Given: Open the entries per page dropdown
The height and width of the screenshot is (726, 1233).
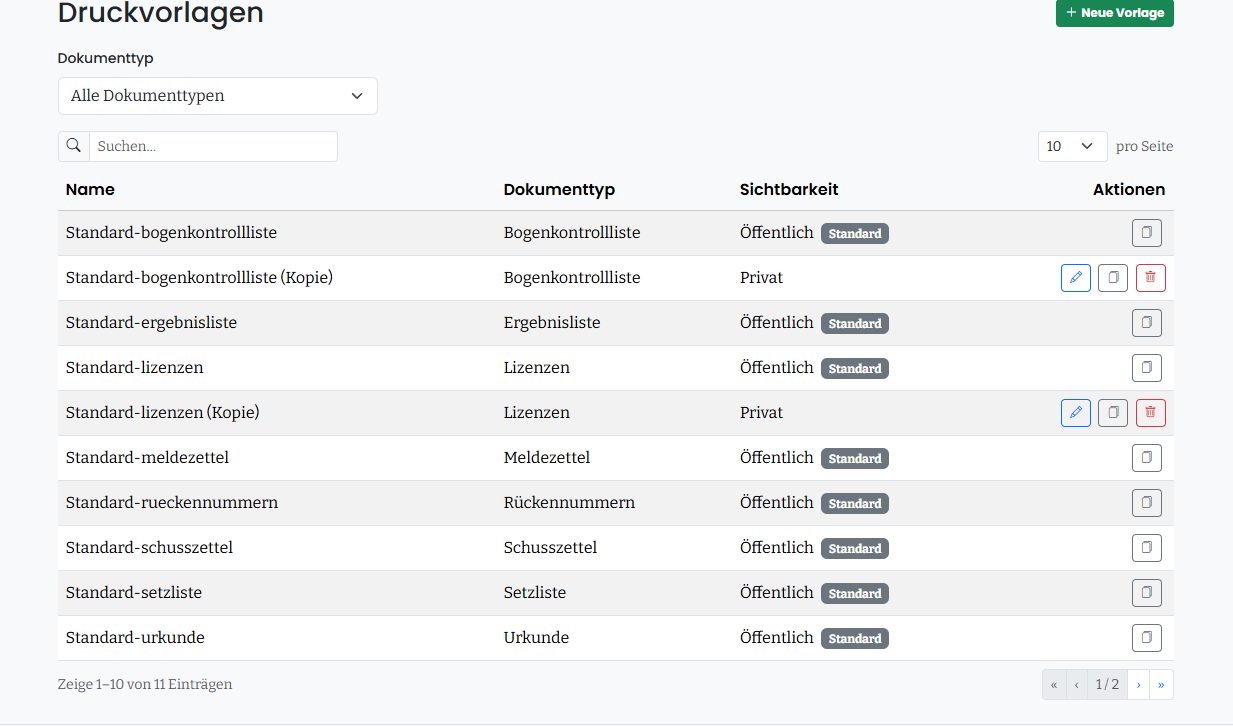Looking at the screenshot, I should tap(1073, 146).
